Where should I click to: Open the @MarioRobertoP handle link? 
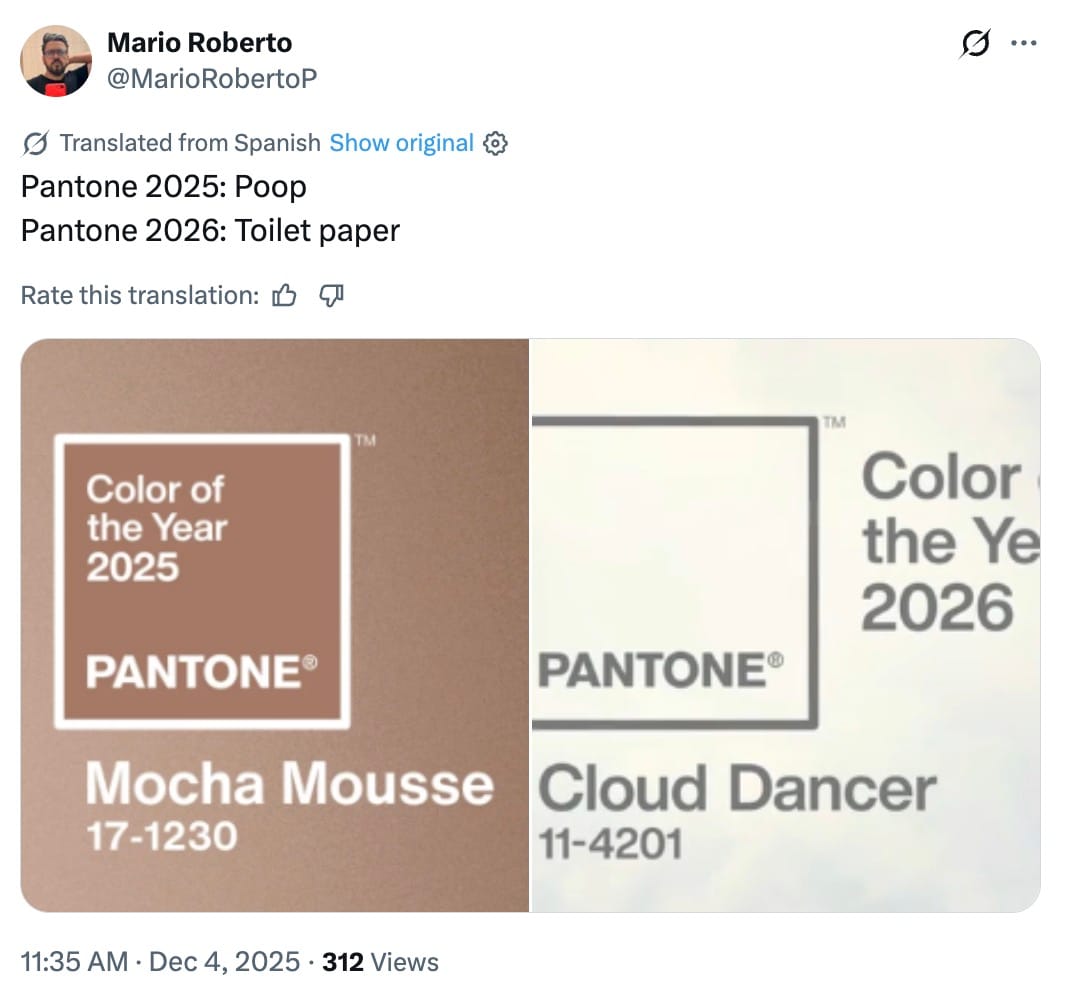point(211,77)
